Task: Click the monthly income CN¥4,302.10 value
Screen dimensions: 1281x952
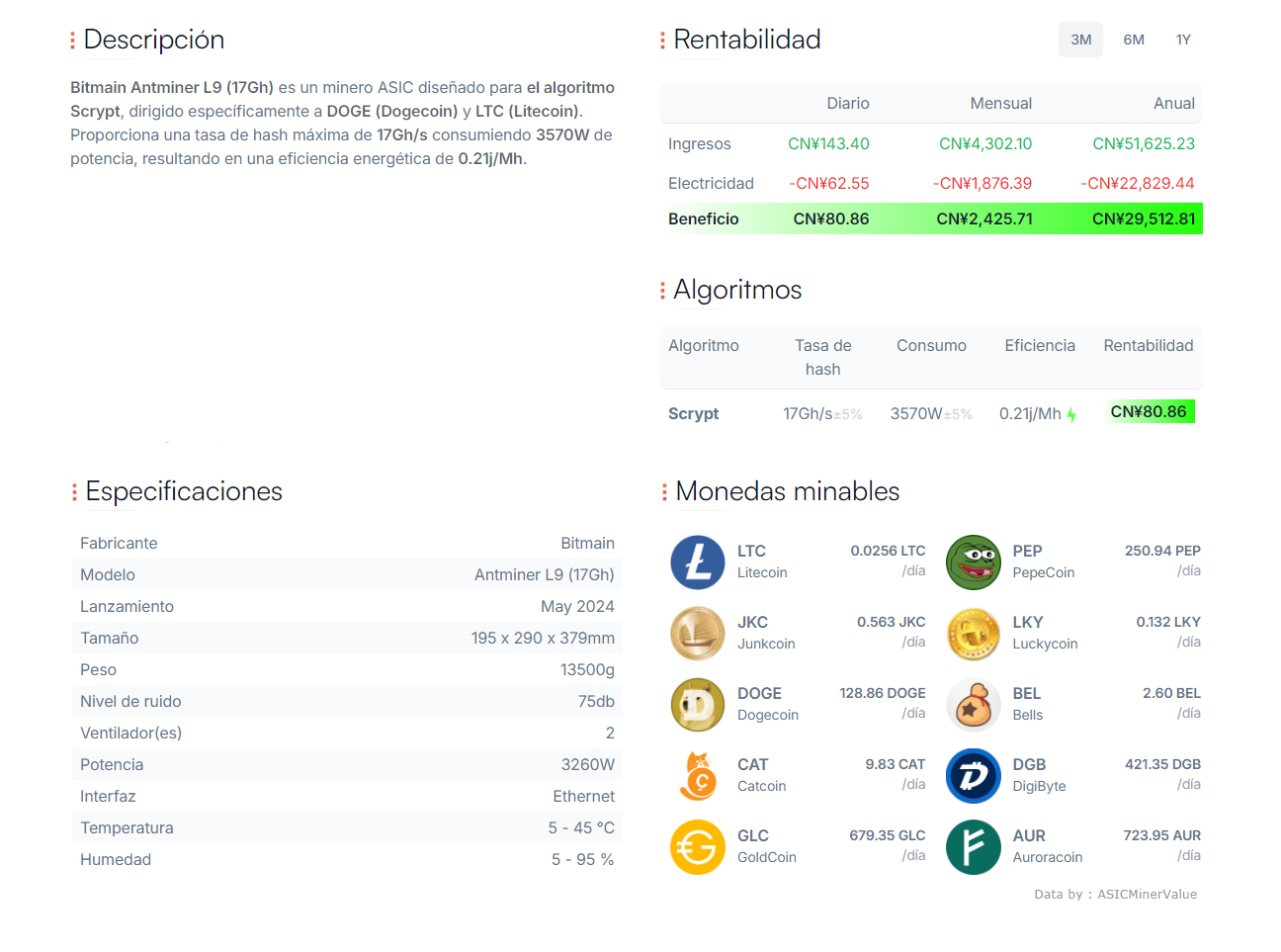Action: point(985,143)
